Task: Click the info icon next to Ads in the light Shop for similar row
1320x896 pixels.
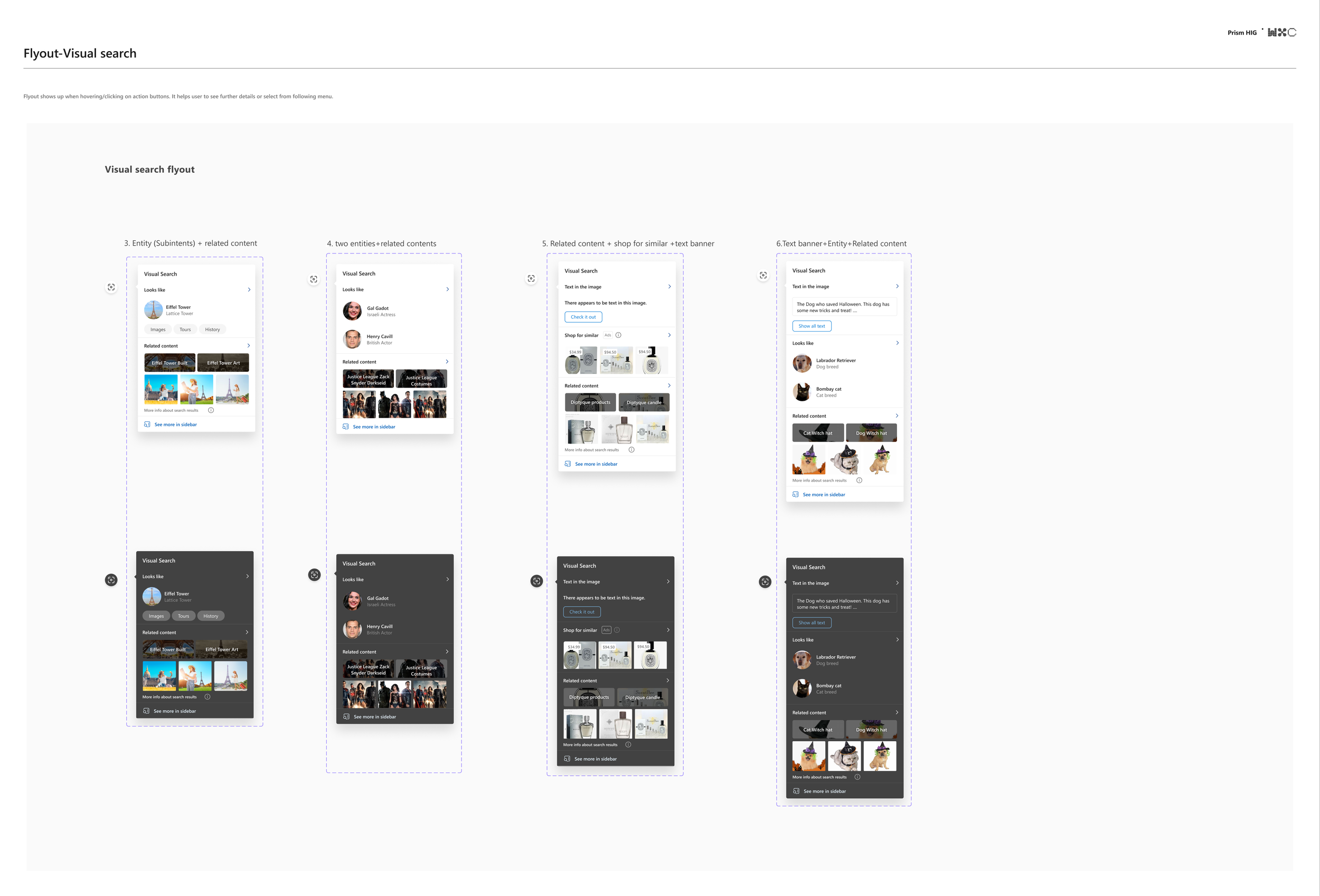Action: click(x=618, y=335)
